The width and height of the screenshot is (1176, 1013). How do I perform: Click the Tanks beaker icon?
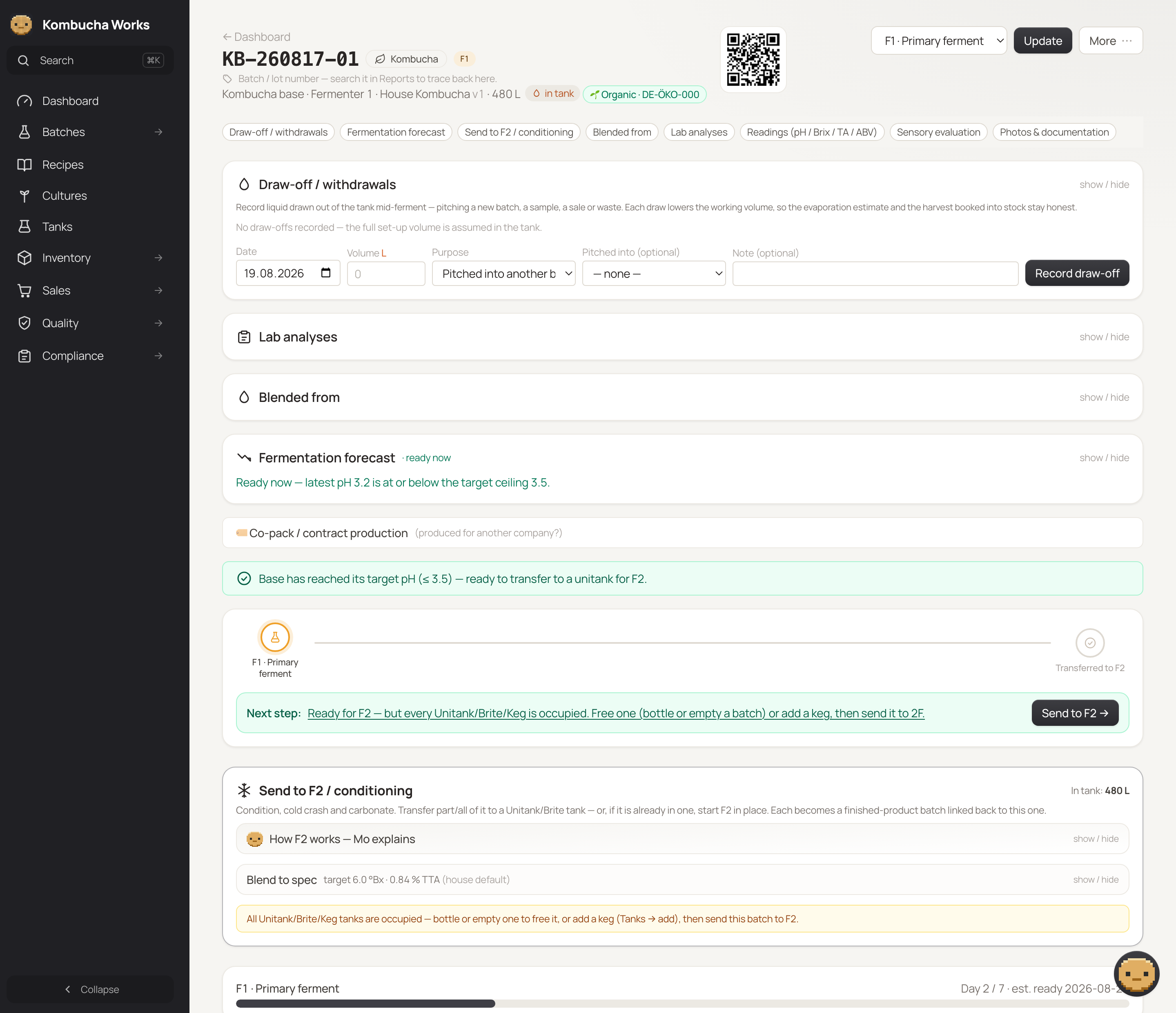[x=24, y=227]
